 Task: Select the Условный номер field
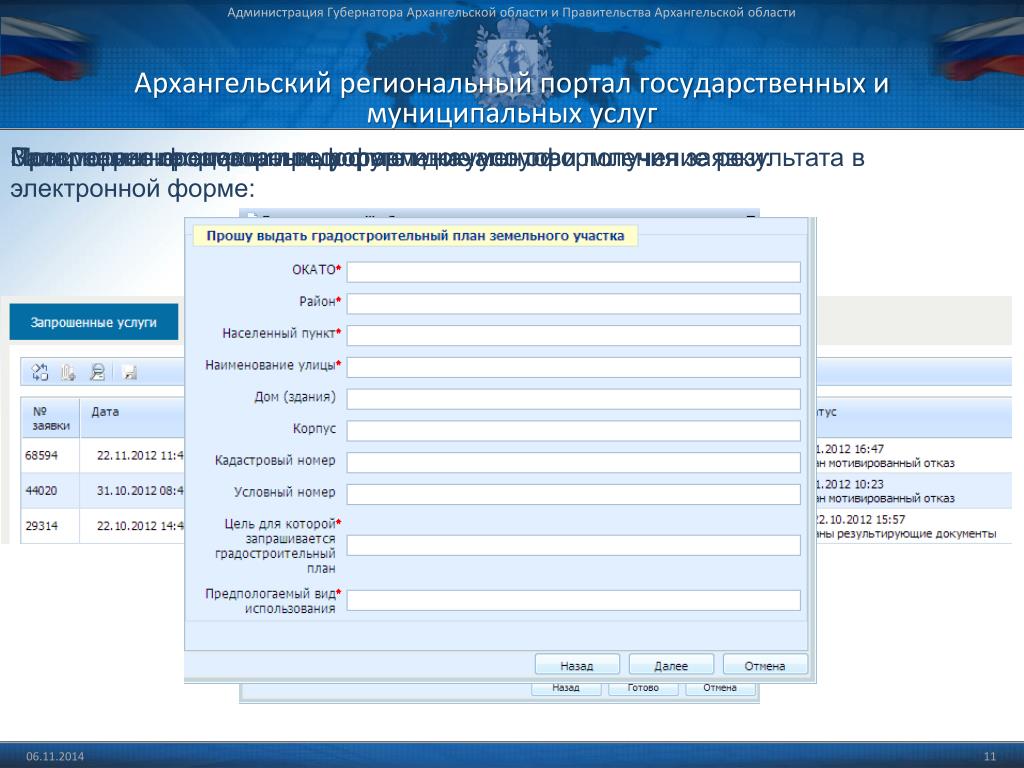(x=573, y=494)
